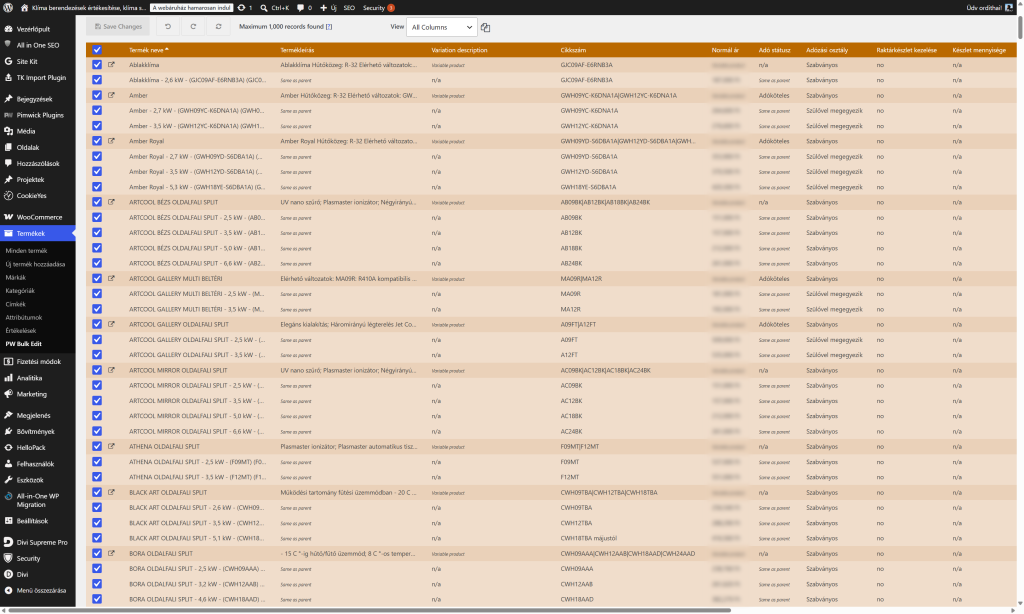
Task: Open the WordPress logo menu
Action: (8, 8)
